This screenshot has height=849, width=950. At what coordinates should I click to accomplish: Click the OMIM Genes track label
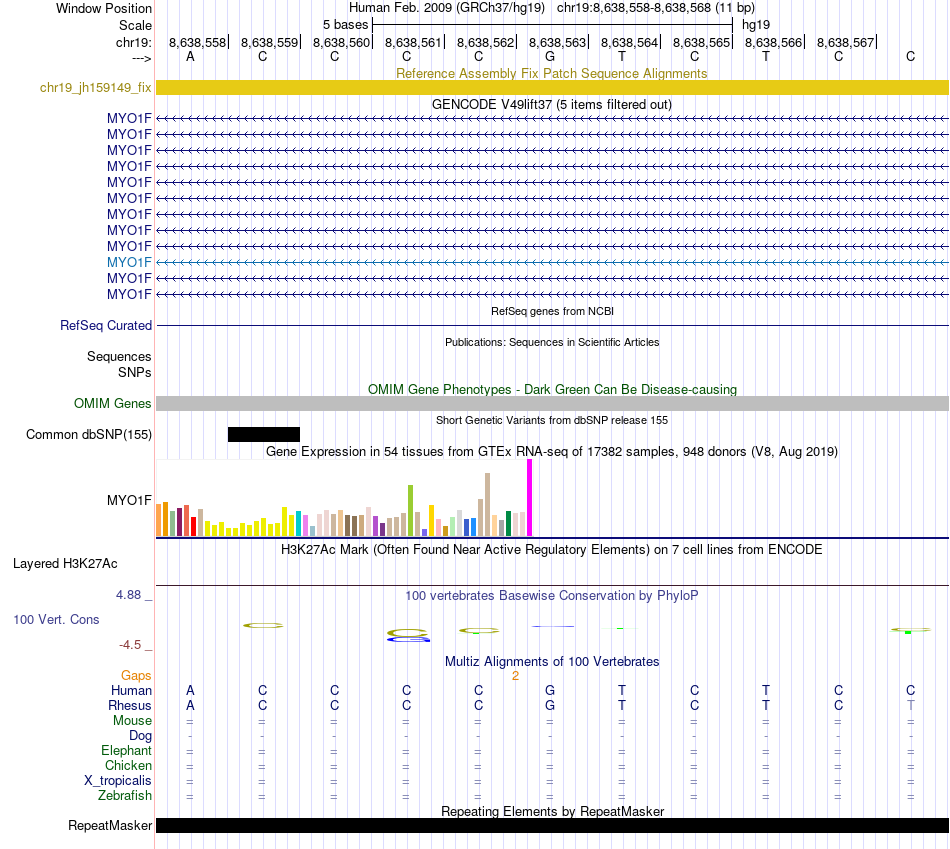tap(112, 404)
